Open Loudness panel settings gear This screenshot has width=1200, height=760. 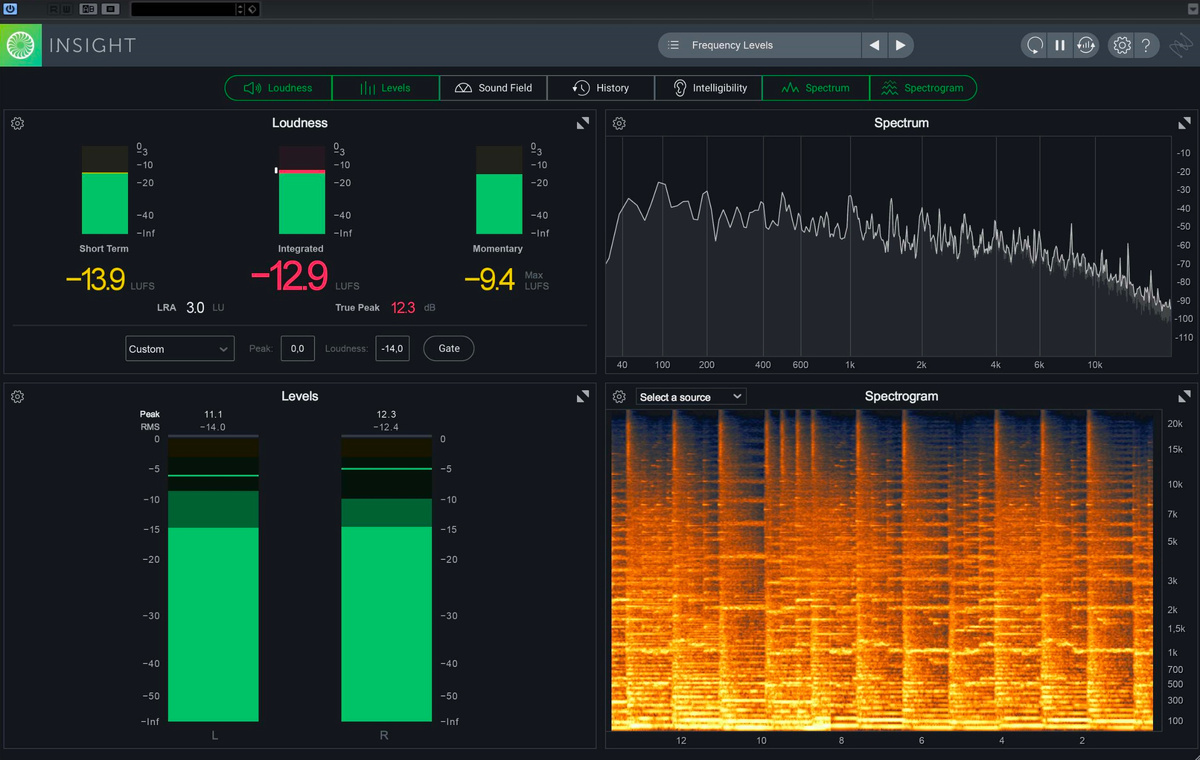tap(18, 123)
